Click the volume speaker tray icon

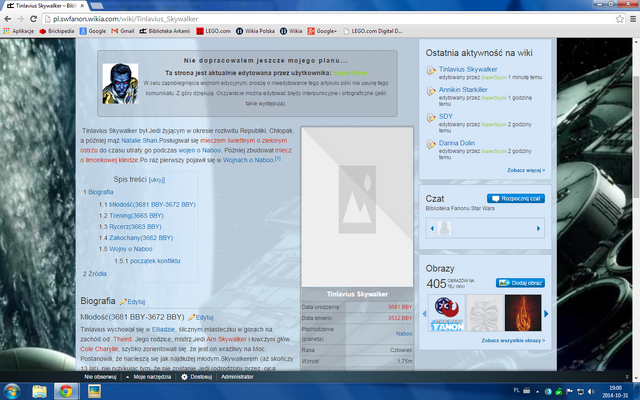click(591, 391)
